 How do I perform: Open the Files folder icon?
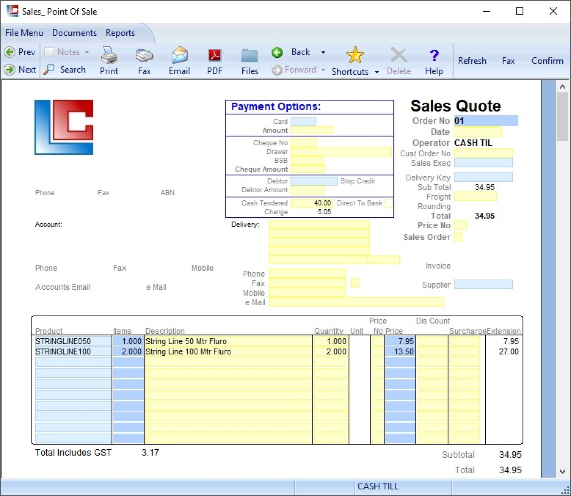tap(249, 56)
